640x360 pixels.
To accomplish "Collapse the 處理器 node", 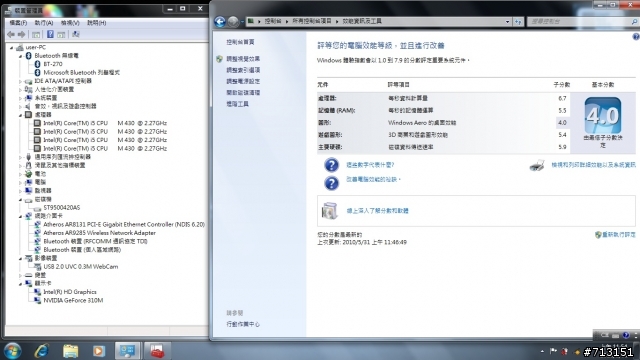I will click(20, 115).
